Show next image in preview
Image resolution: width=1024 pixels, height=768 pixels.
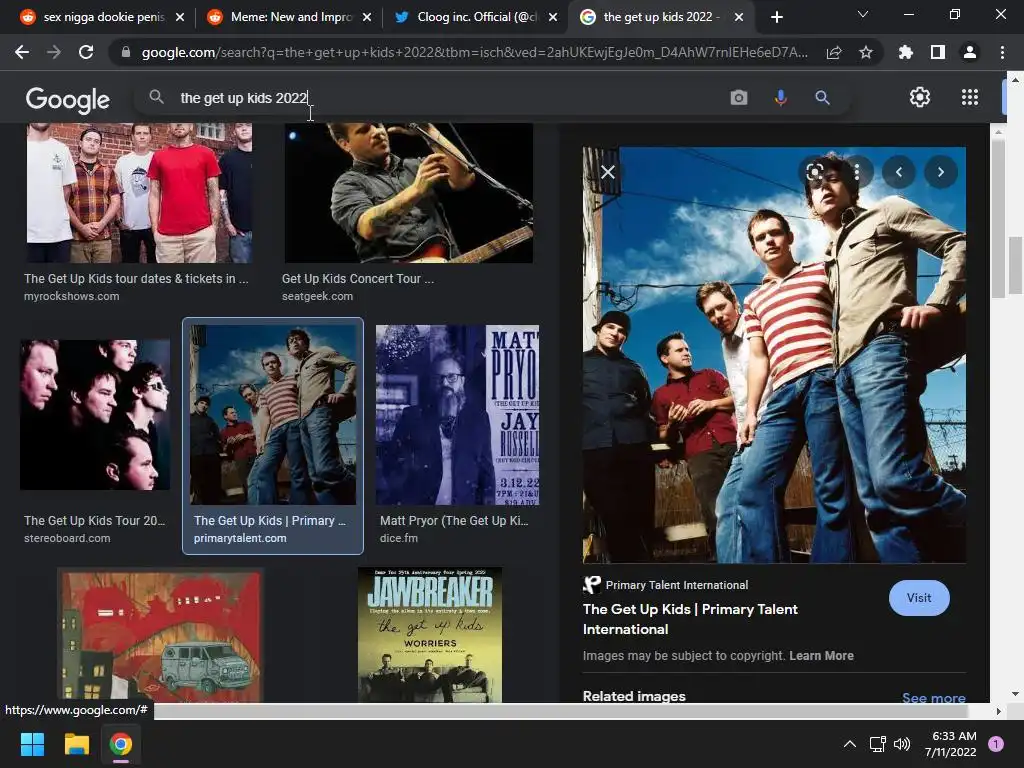pyautogui.click(x=940, y=172)
